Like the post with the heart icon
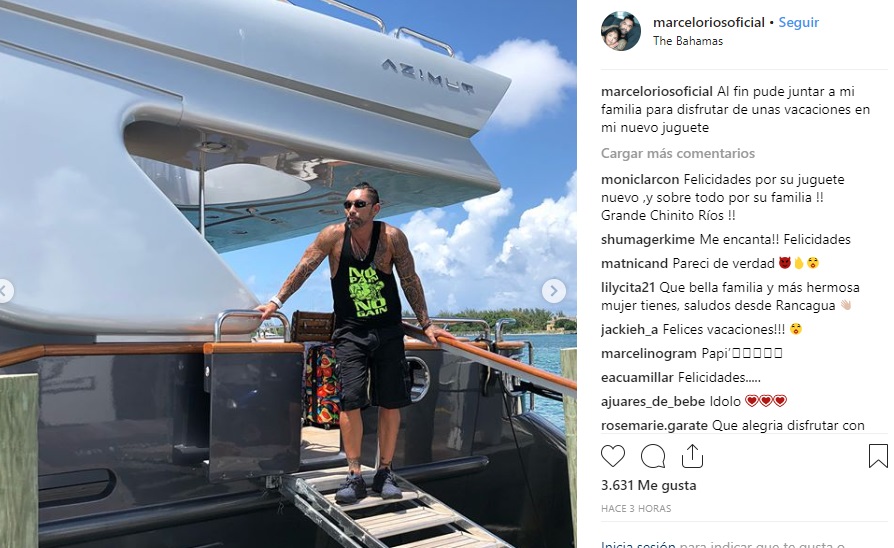894x548 pixels. click(x=613, y=456)
